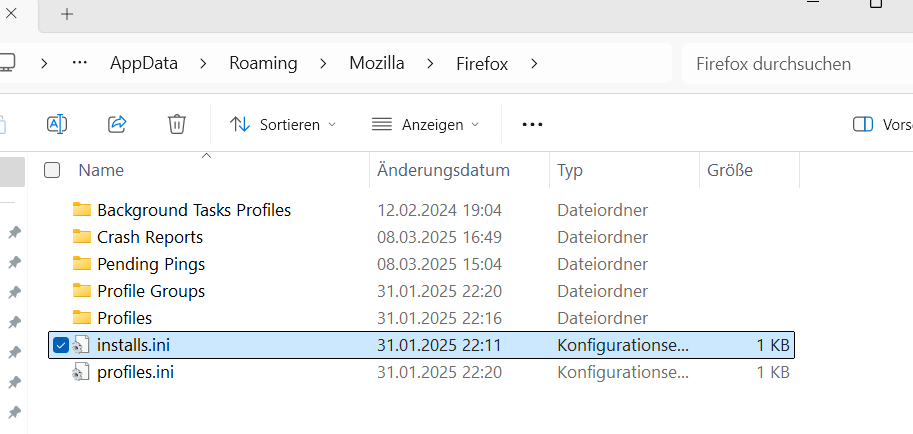The height and width of the screenshot is (434, 913).
Task: Click the installs.ini file icon
Action: (x=82, y=345)
